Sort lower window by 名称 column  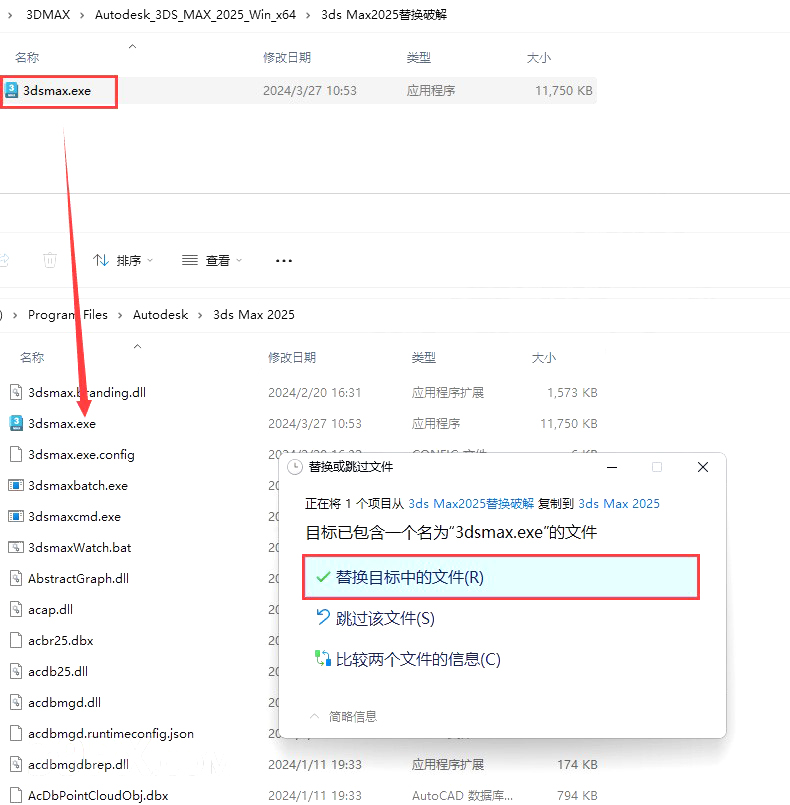click(x=32, y=357)
